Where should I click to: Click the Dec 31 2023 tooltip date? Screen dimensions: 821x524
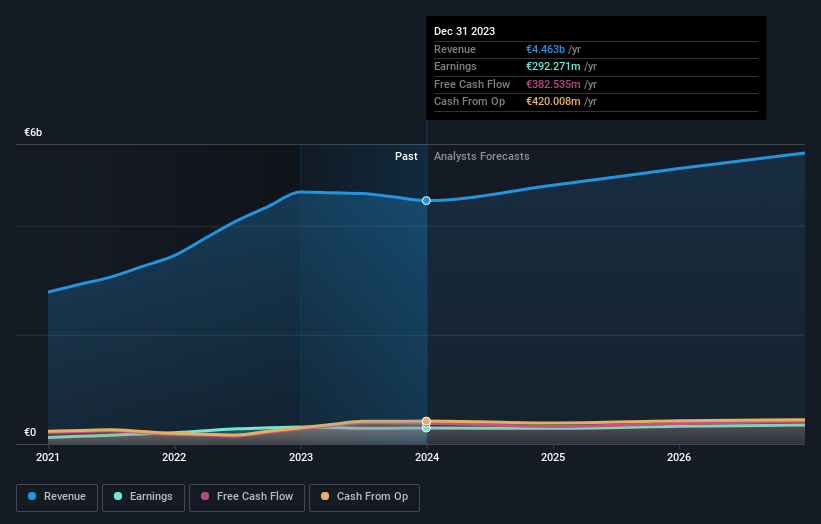(x=464, y=31)
